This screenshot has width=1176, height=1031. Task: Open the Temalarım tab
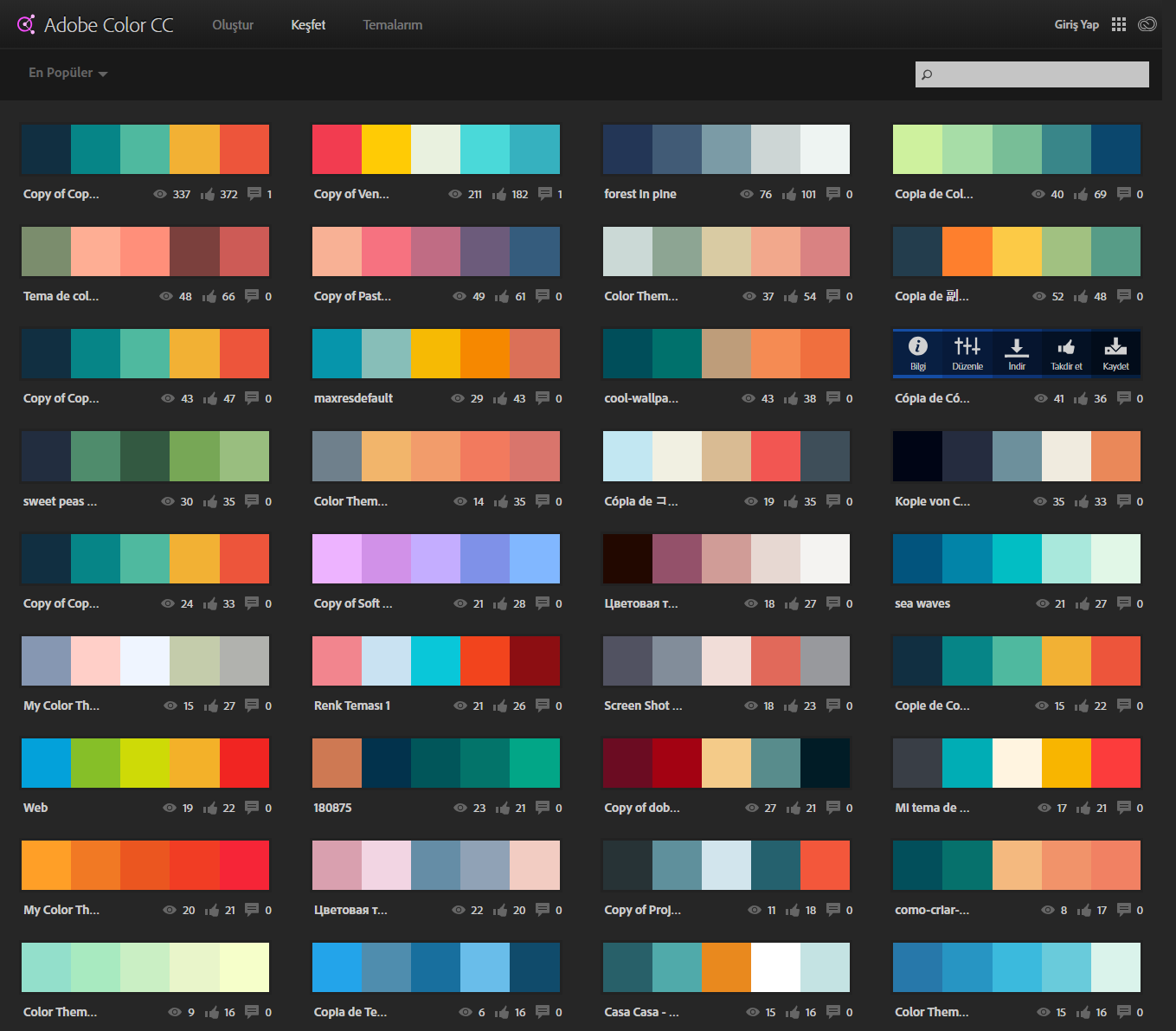pos(393,25)
